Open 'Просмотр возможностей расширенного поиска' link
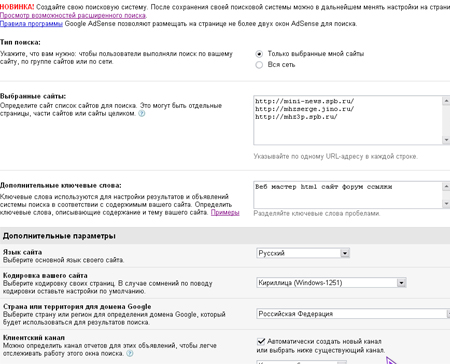The height and width of the screenshot is (364, 450). pos(73,15)
